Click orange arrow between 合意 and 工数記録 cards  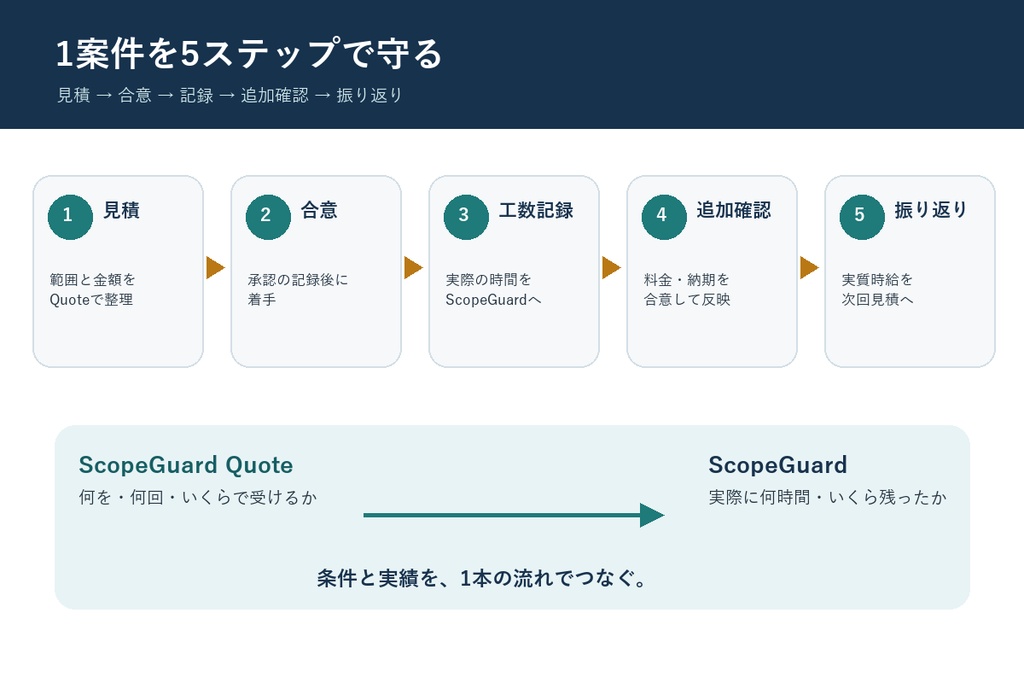[414, 268]
